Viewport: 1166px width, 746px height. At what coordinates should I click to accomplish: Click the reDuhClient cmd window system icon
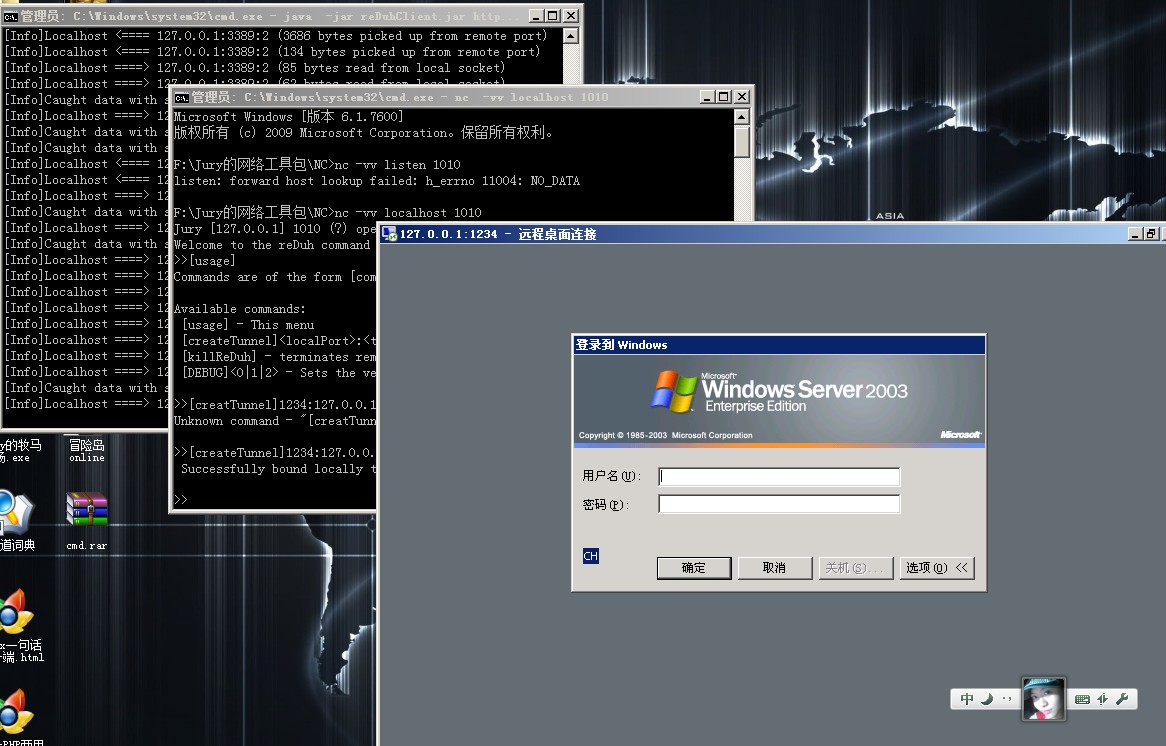10,16
